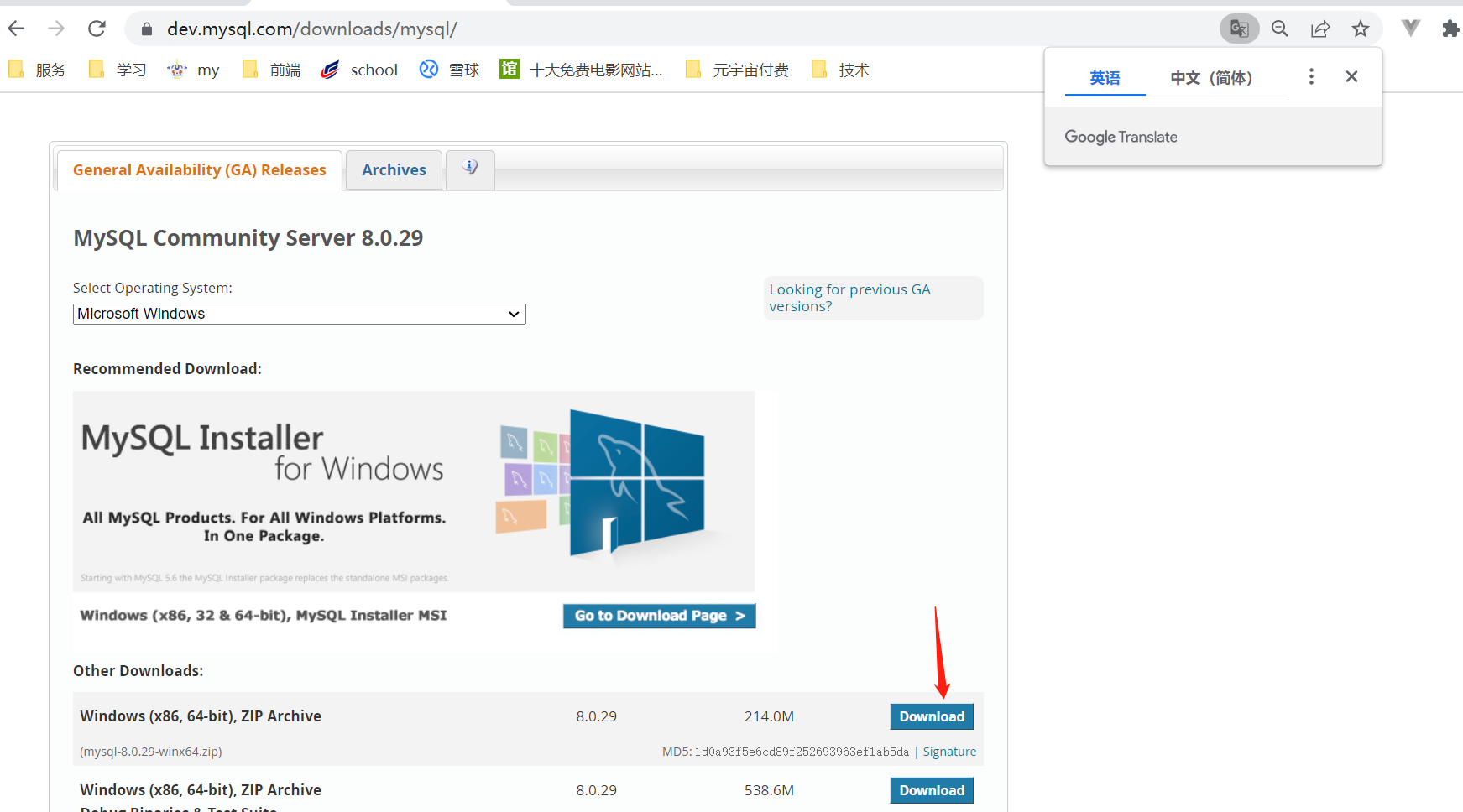Image resolution: width=1463 pixels, height=812 pixels.
Task: Open the 服务 bookmark folder
Action: (38, 70)
